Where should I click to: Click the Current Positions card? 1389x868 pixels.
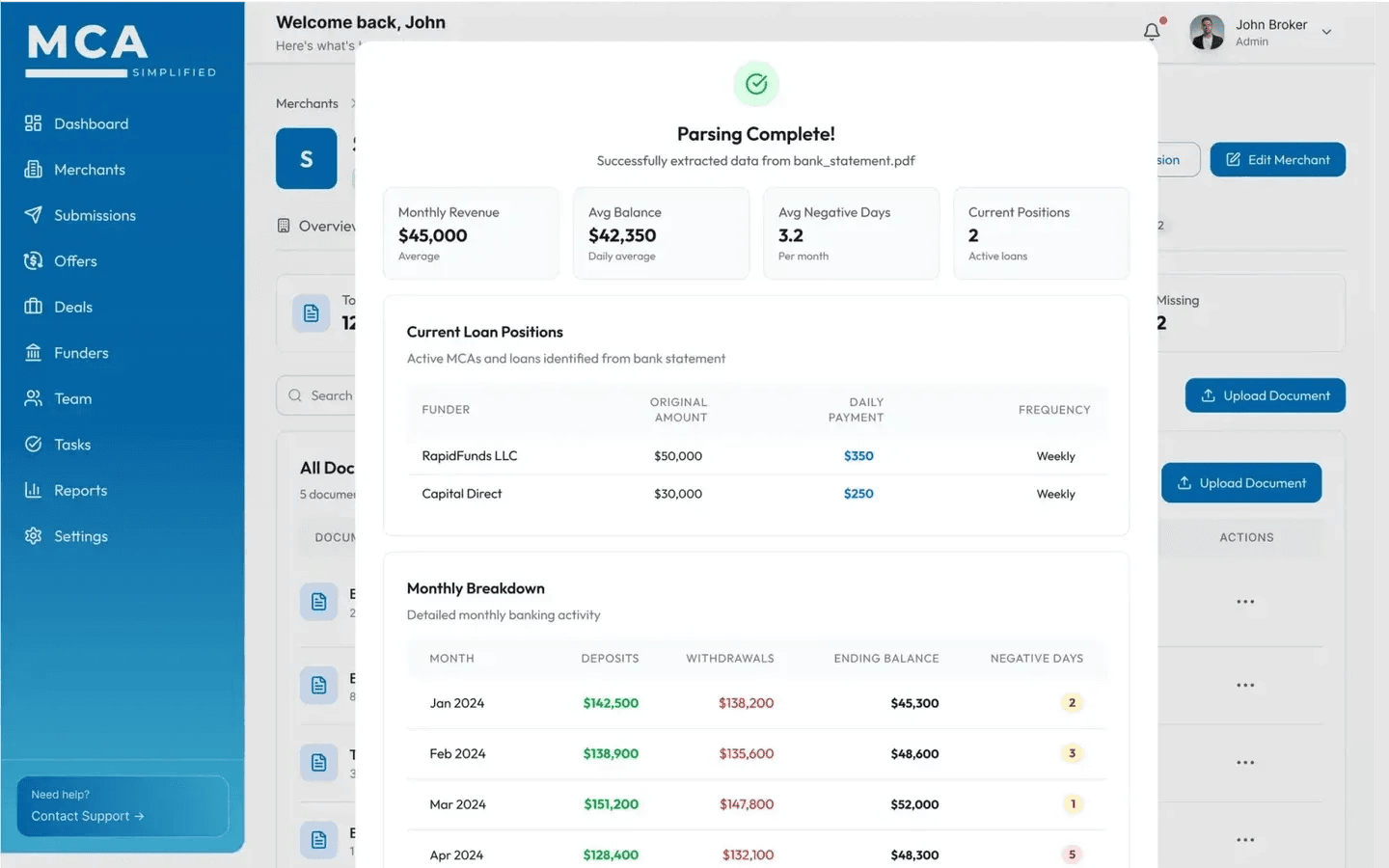tap(1041, 233)
